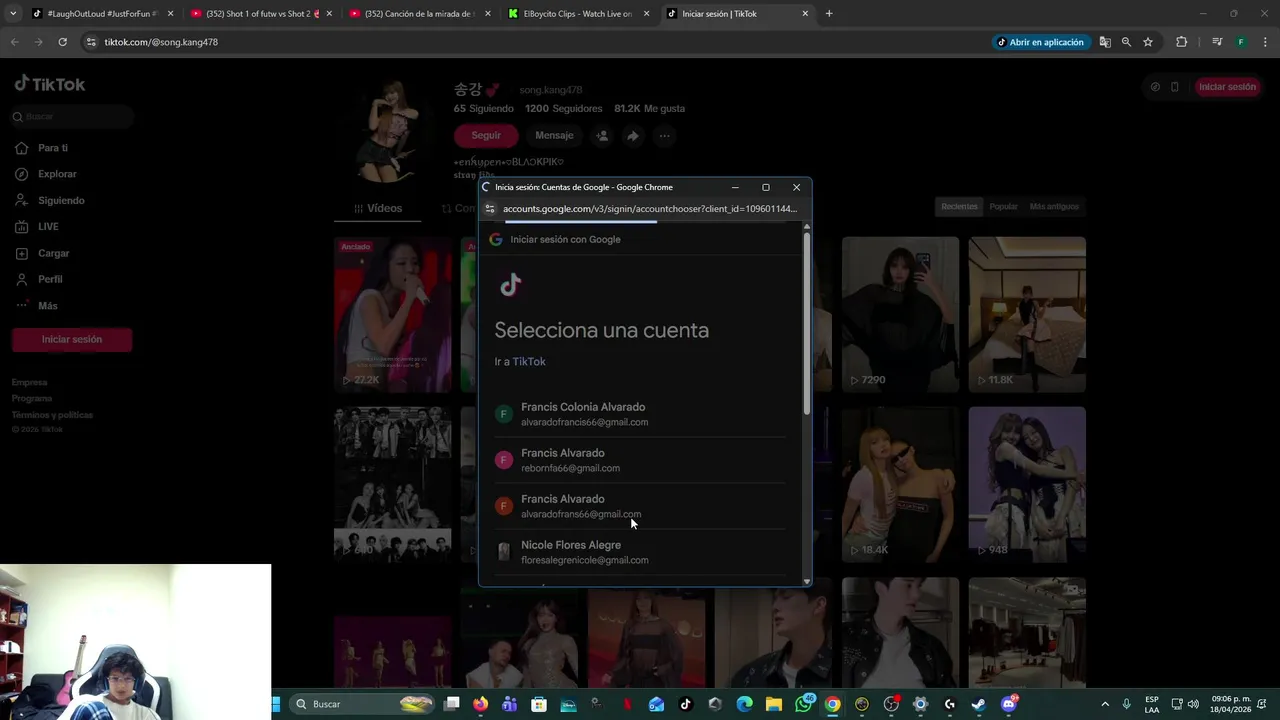View site information for tiktok.com

[91, 42]
